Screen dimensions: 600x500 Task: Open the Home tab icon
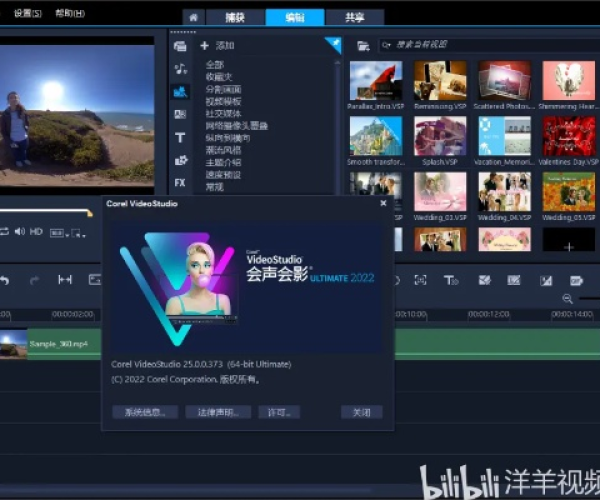tap(194, 17)
